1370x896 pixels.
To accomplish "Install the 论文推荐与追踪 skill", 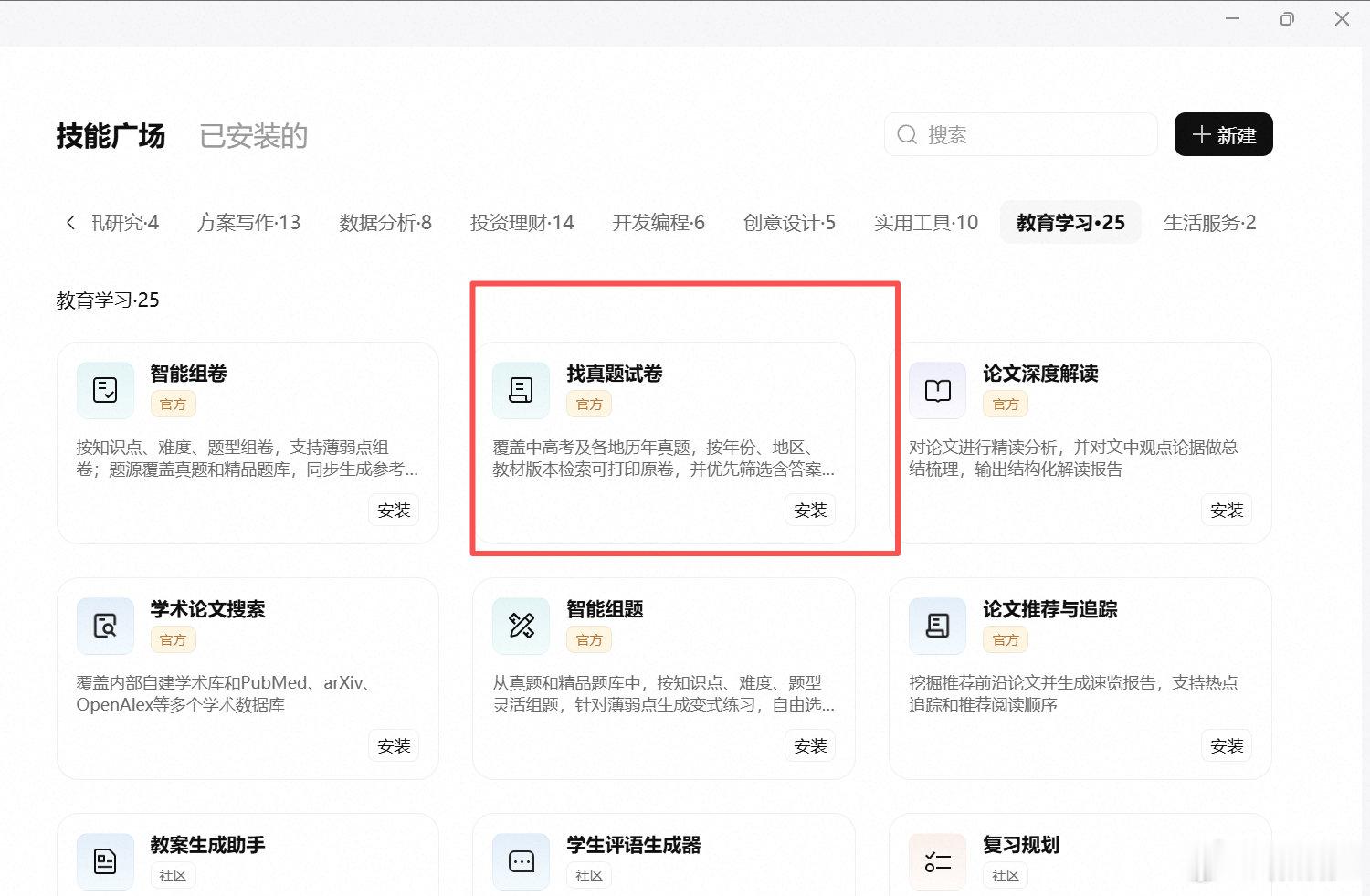I will pyautogui.click(x=1227, y=746).
